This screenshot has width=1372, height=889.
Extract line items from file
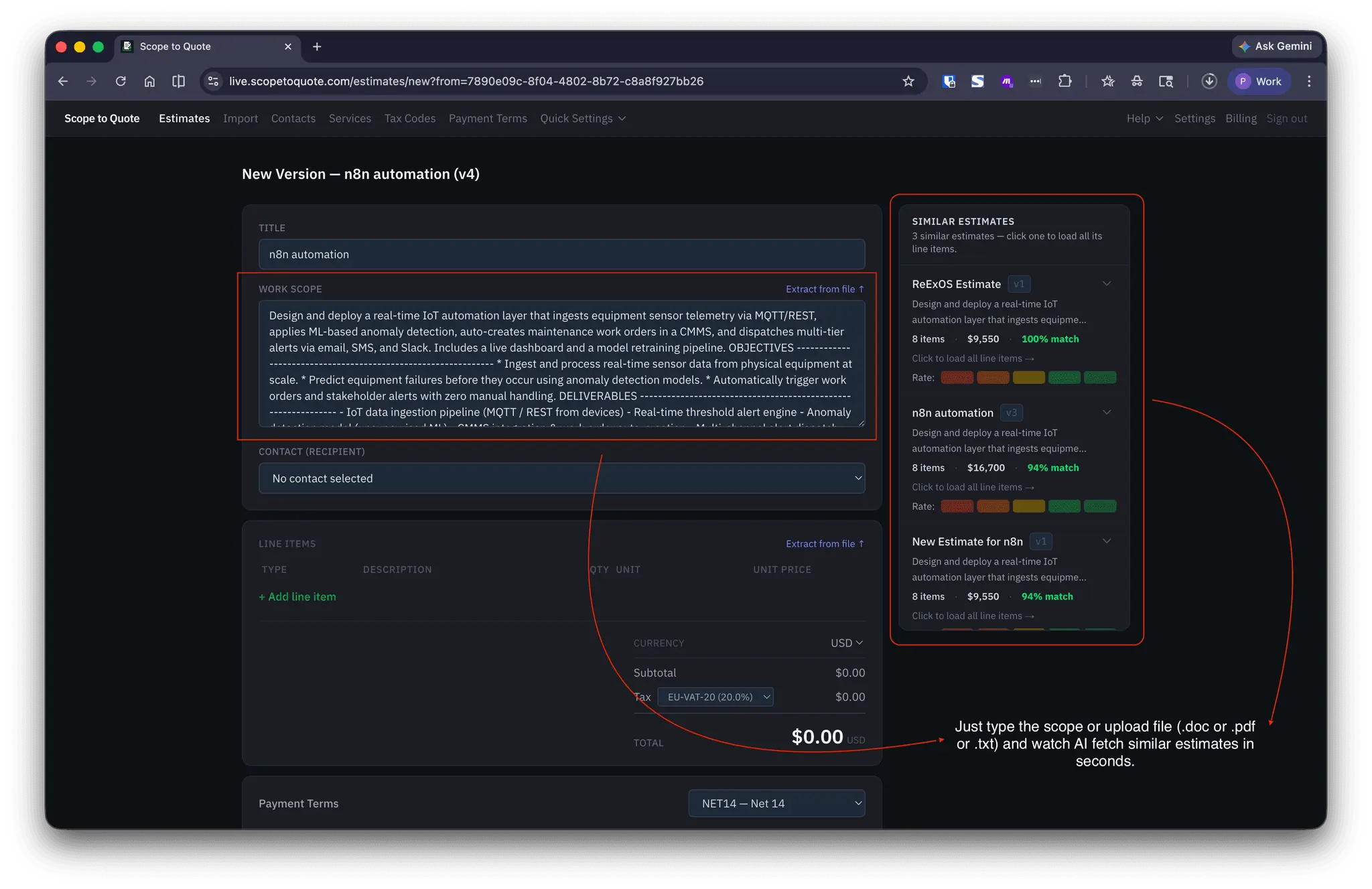click(825, 544)
